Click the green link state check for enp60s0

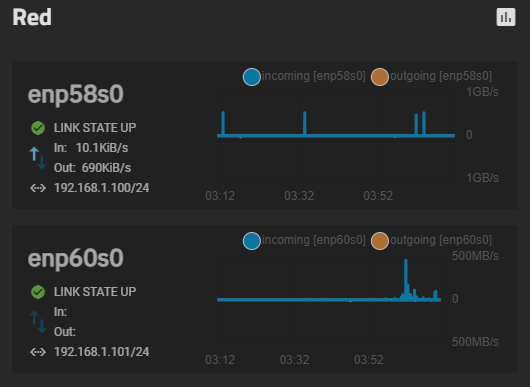tap(38, 292)
